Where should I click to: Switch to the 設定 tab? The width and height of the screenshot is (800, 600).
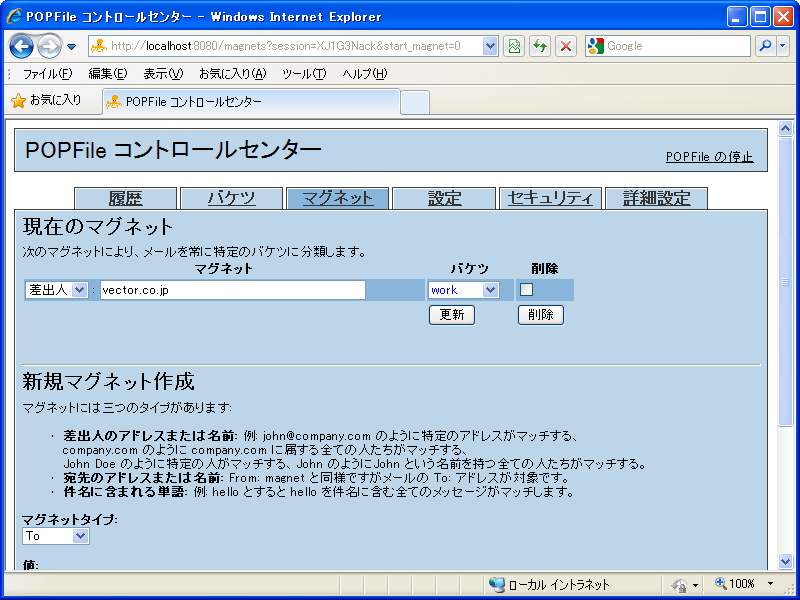point(444,198)
